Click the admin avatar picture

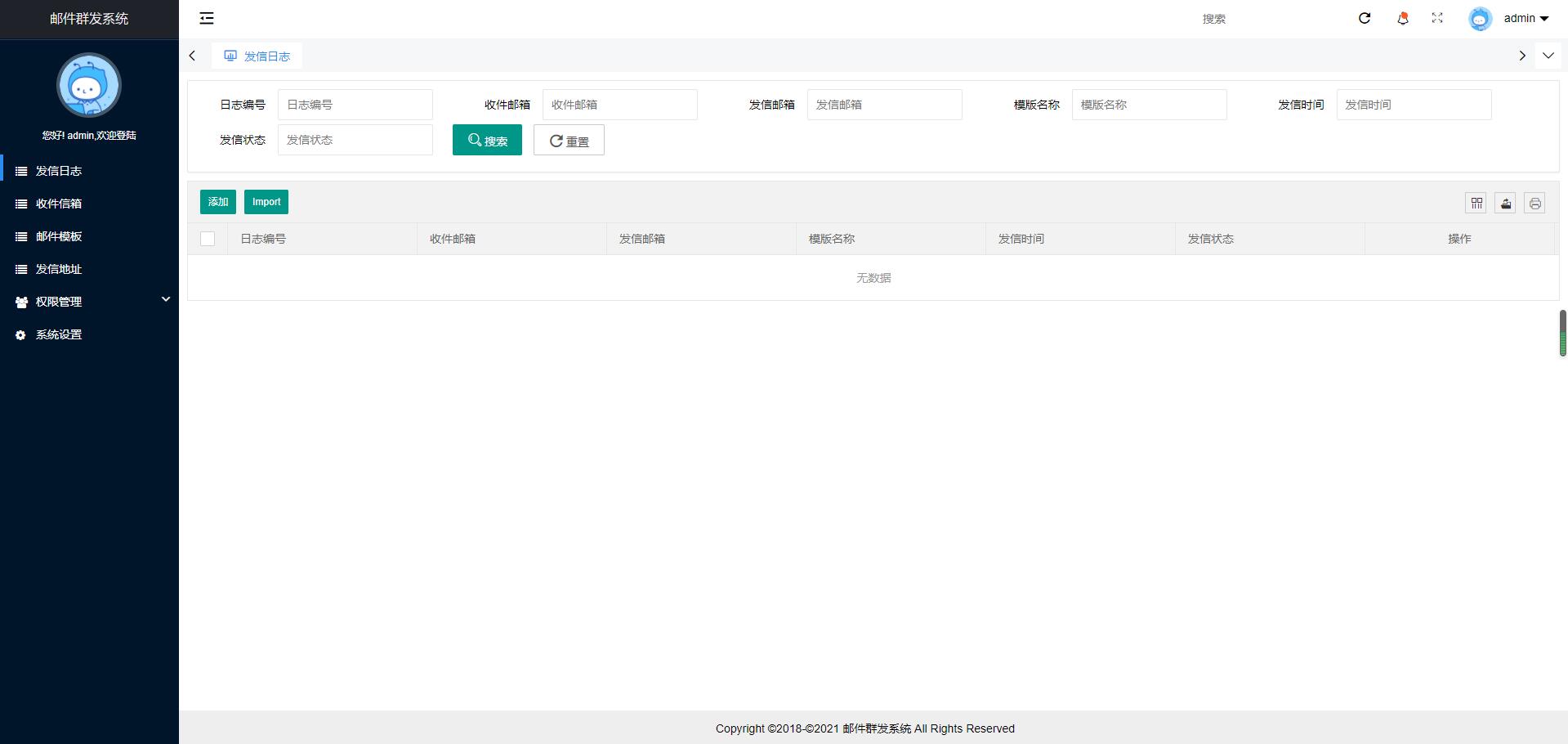(x=1480, y=18)
